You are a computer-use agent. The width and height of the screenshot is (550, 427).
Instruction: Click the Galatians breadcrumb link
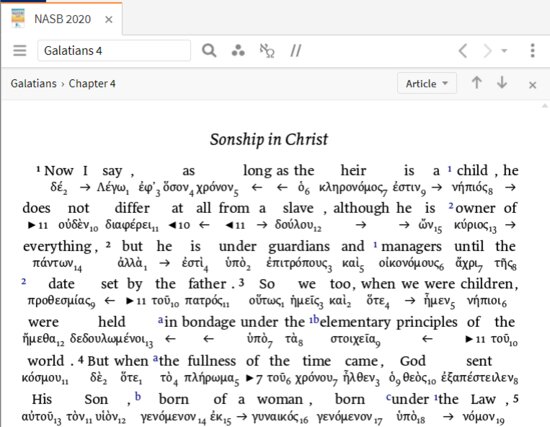pos(33,84)
